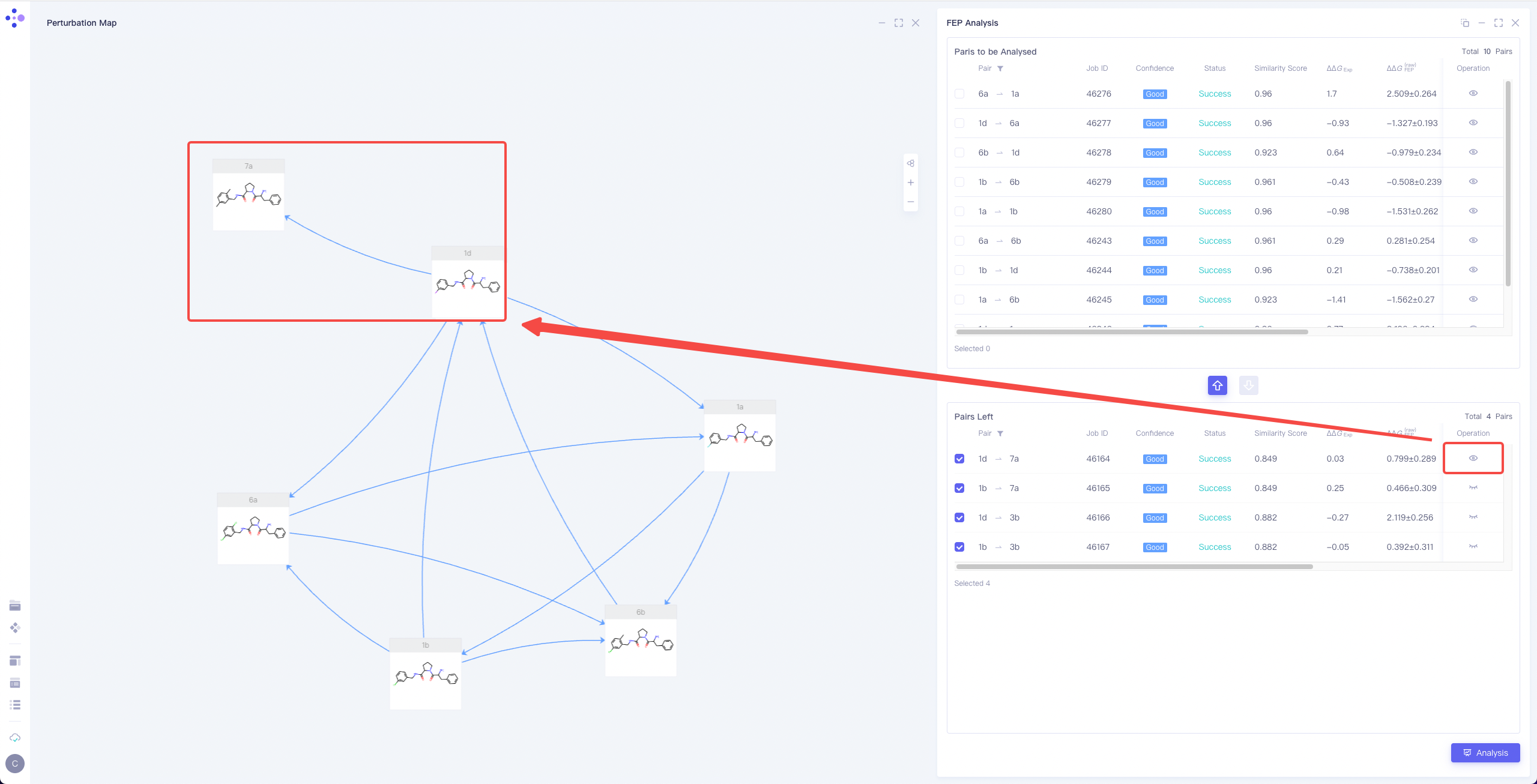This screenshot has width=1537, height=784.
Task: Click the detach window icon in FEP Analysis
Action: pos(1465,23)
